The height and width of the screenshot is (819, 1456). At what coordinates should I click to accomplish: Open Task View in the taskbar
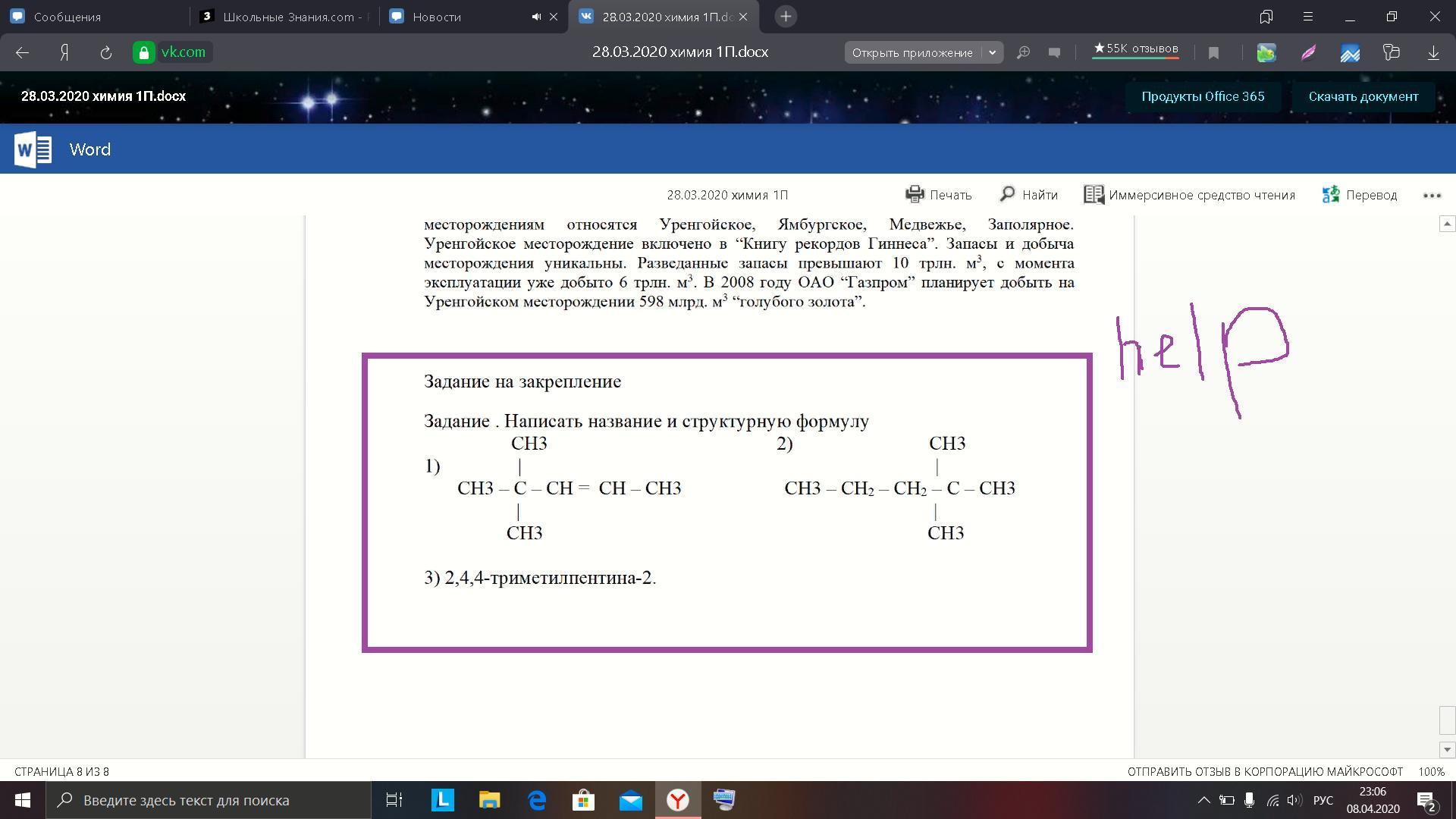(394, 800)
